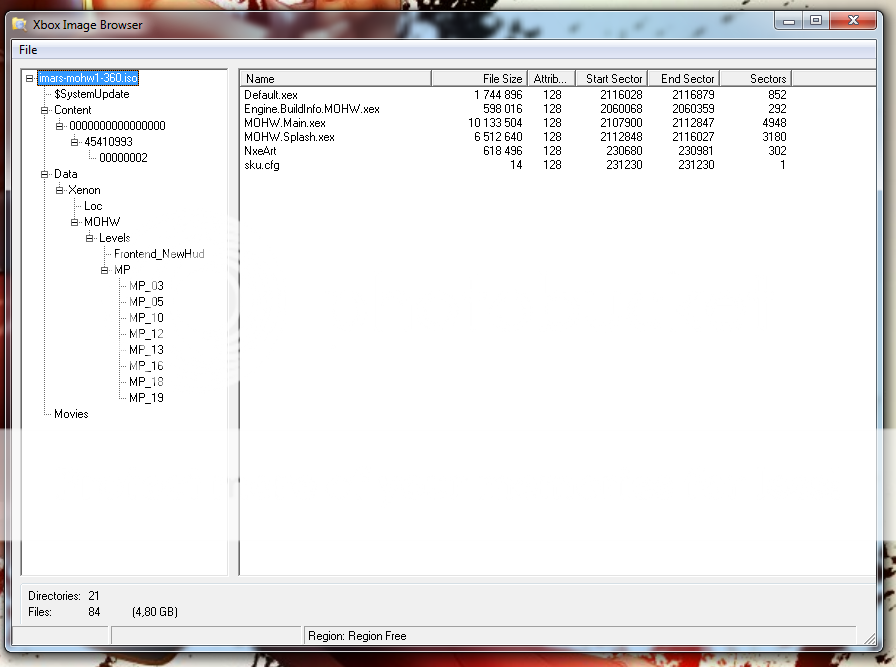Select the $SystemUpdate folder
Viewport: 896px width, 667px height.
coord(91,94)
